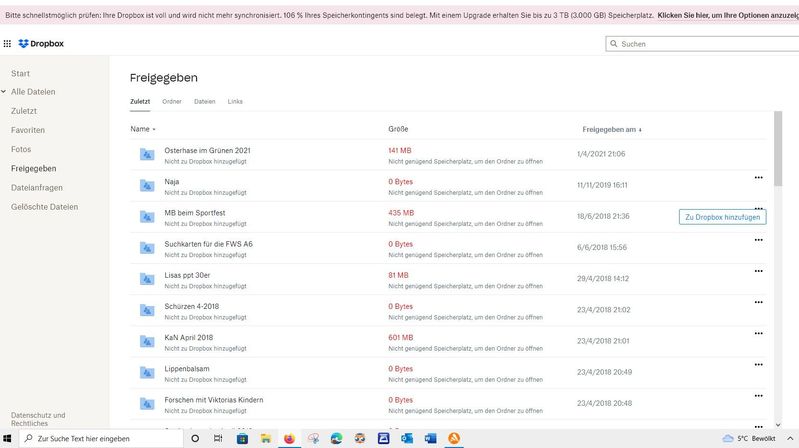799x448 pixels.
Task: Switch to the Dateien tab
Action: tap(204, 101)
